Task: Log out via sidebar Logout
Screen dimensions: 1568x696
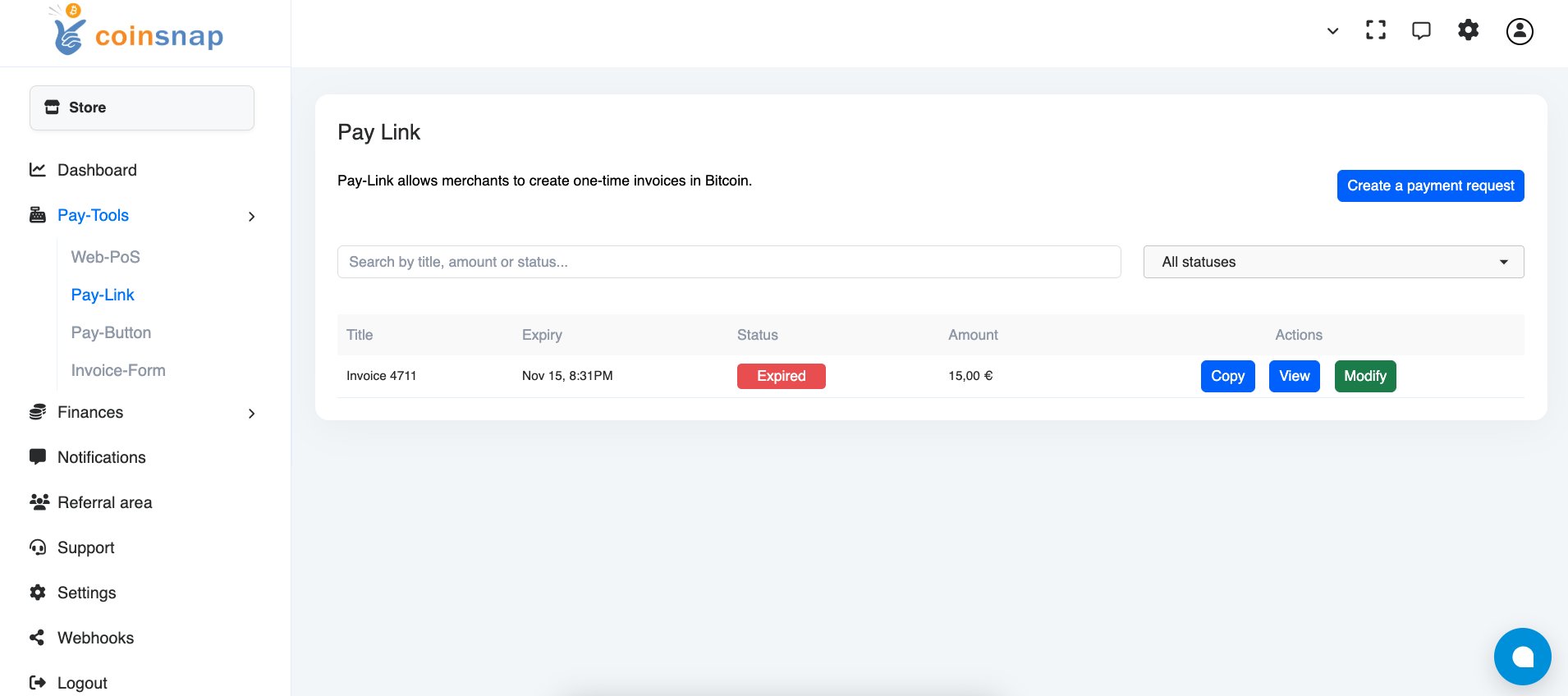Action: pos(81,683)
